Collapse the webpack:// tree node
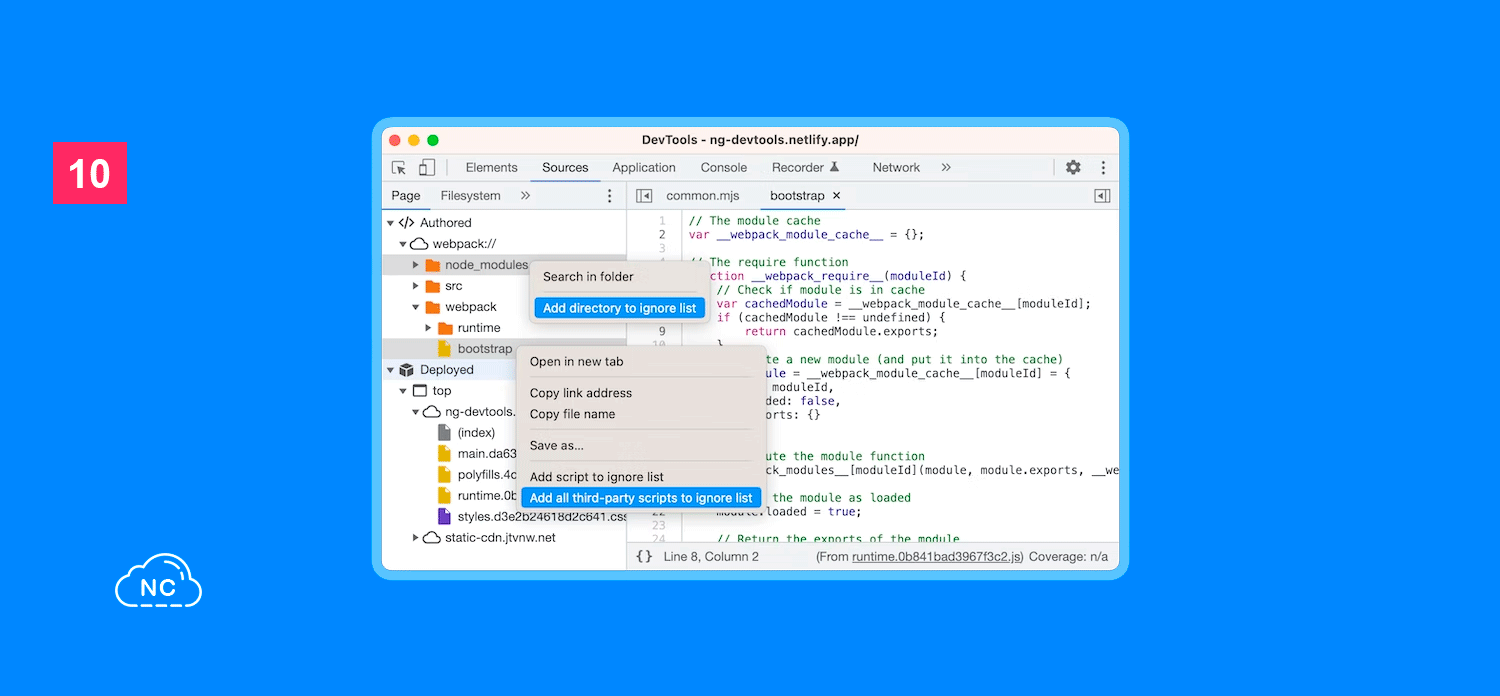Viewport: 1500px width, 696px height. (x=403, y=244)
